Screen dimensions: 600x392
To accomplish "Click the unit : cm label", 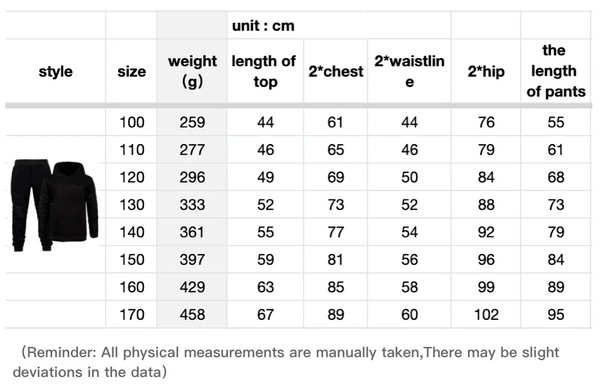I will tap(263, 26).
